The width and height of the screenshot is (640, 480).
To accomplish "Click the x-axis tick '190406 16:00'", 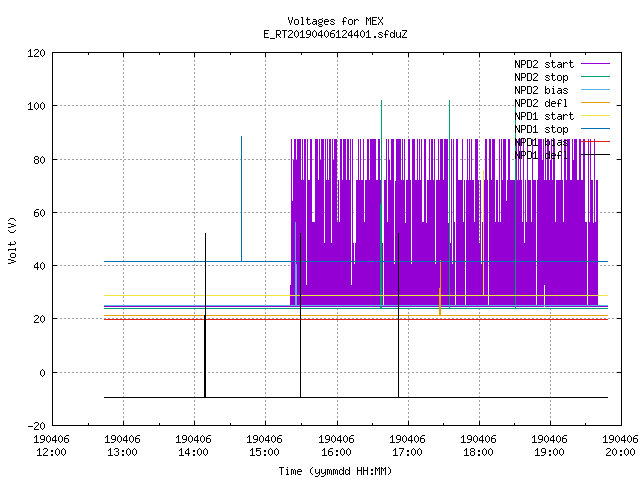I will [x=336, y=446].
